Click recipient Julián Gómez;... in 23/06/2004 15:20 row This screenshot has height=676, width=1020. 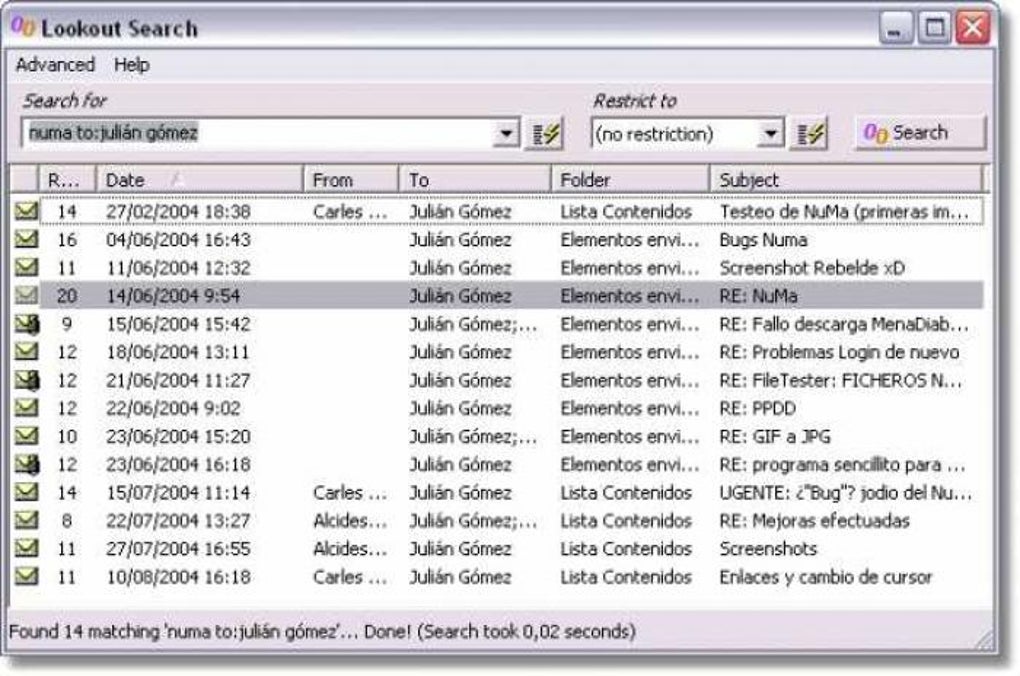474,436
